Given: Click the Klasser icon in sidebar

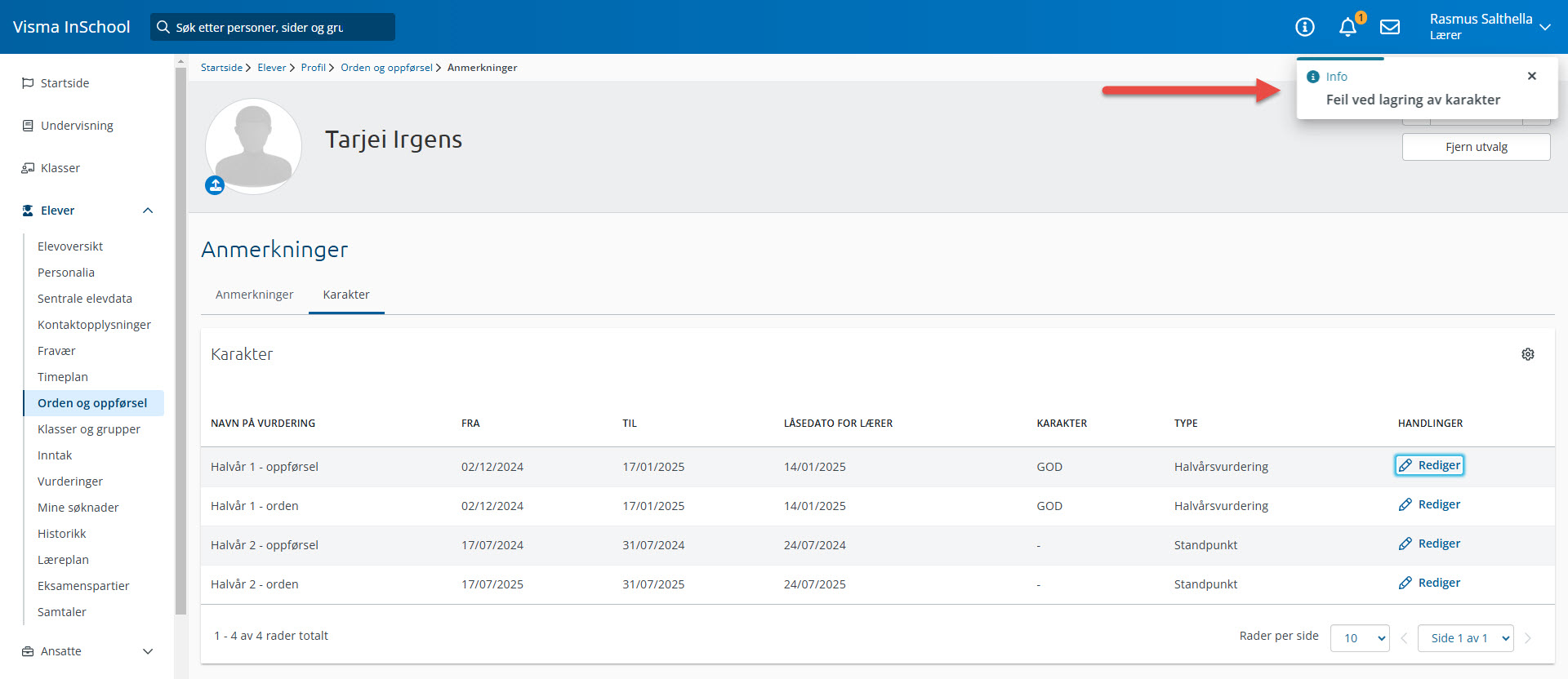Looking at the screenshot, I should point(28,168).
